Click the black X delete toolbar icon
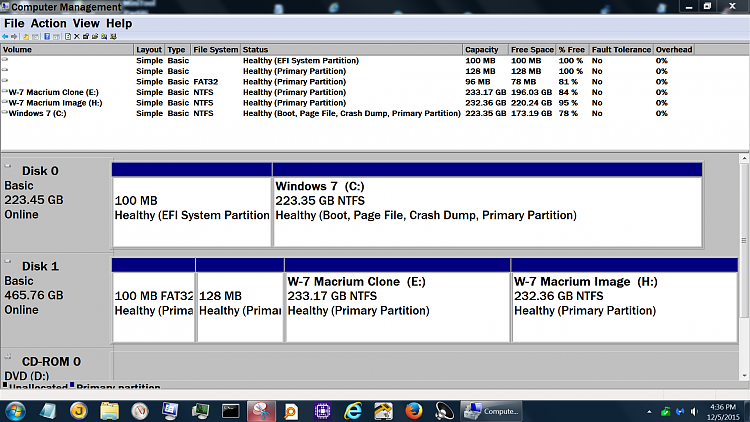750x422 pixels. [x=77, y=36]
